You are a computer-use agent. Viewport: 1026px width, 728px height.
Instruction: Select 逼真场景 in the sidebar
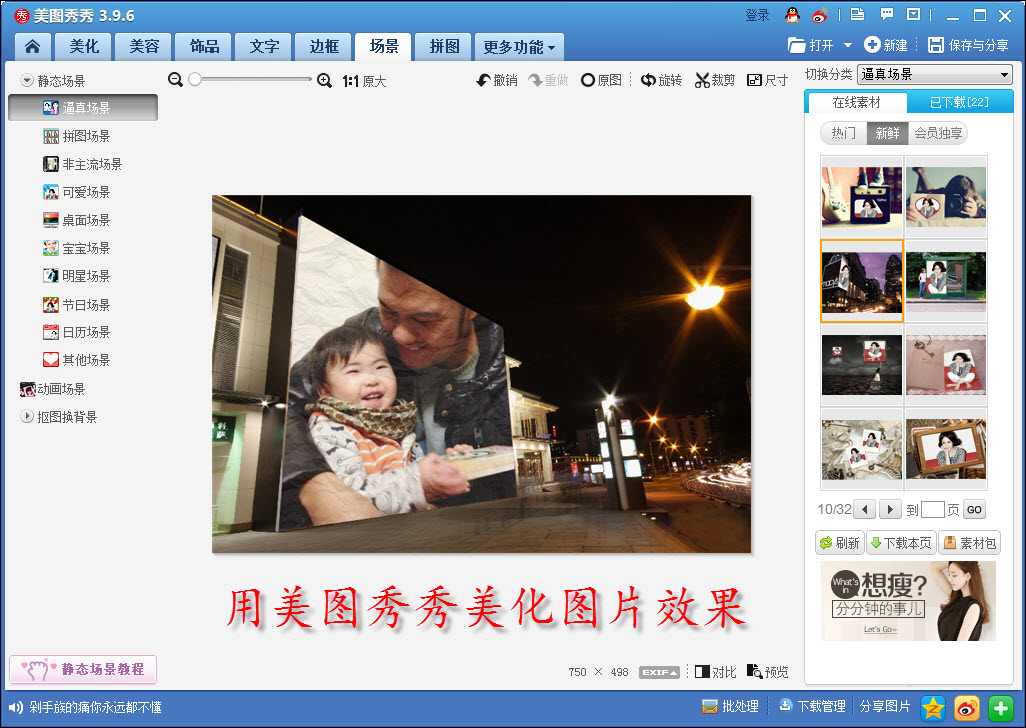[83, 108]
